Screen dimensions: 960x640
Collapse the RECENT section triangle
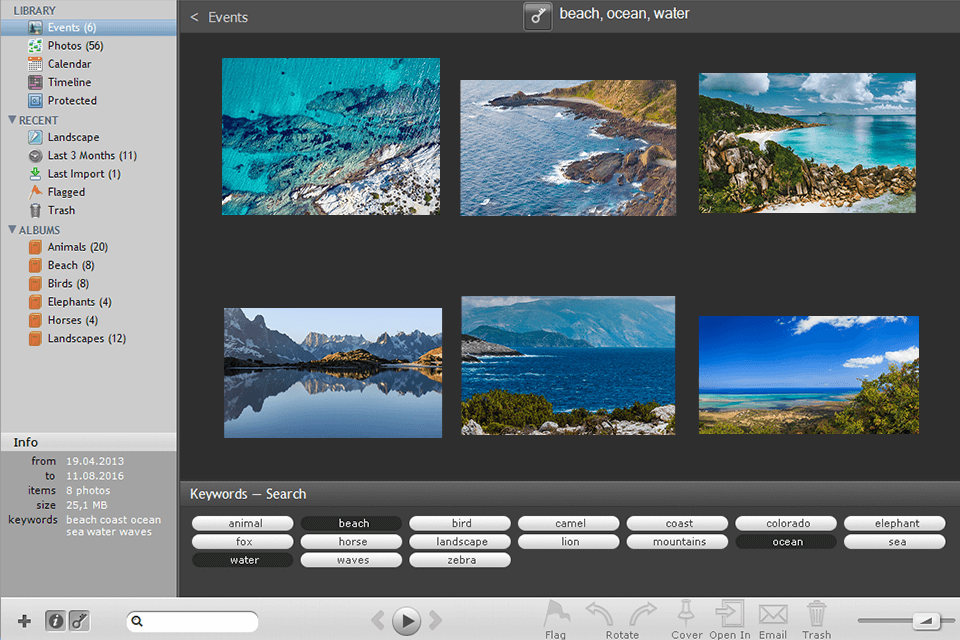pyautogui.click(x=12, y=120)
